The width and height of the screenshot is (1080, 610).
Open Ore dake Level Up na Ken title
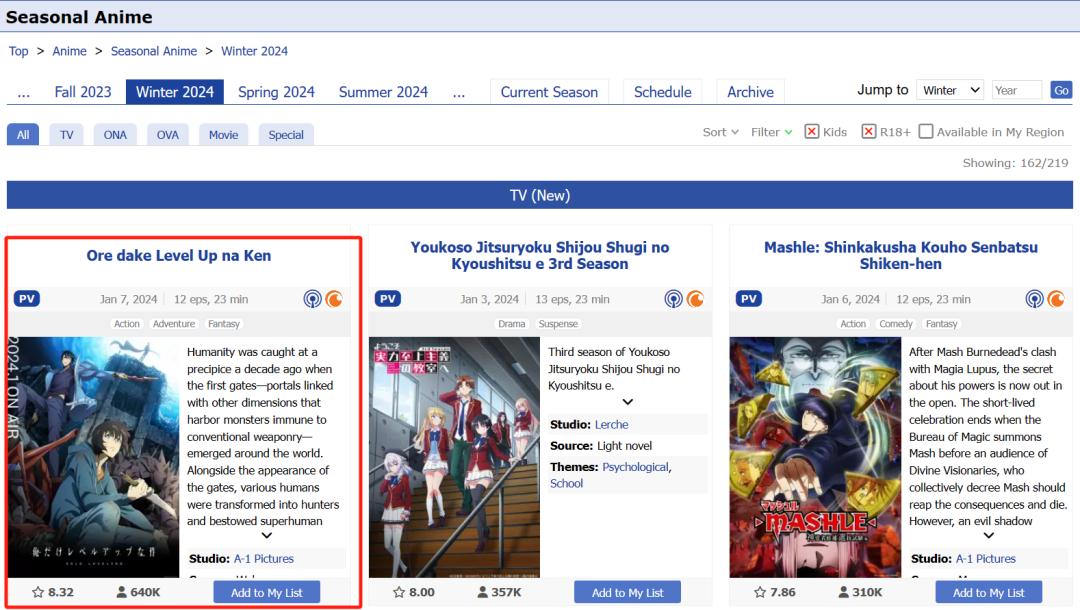[178, 255]
